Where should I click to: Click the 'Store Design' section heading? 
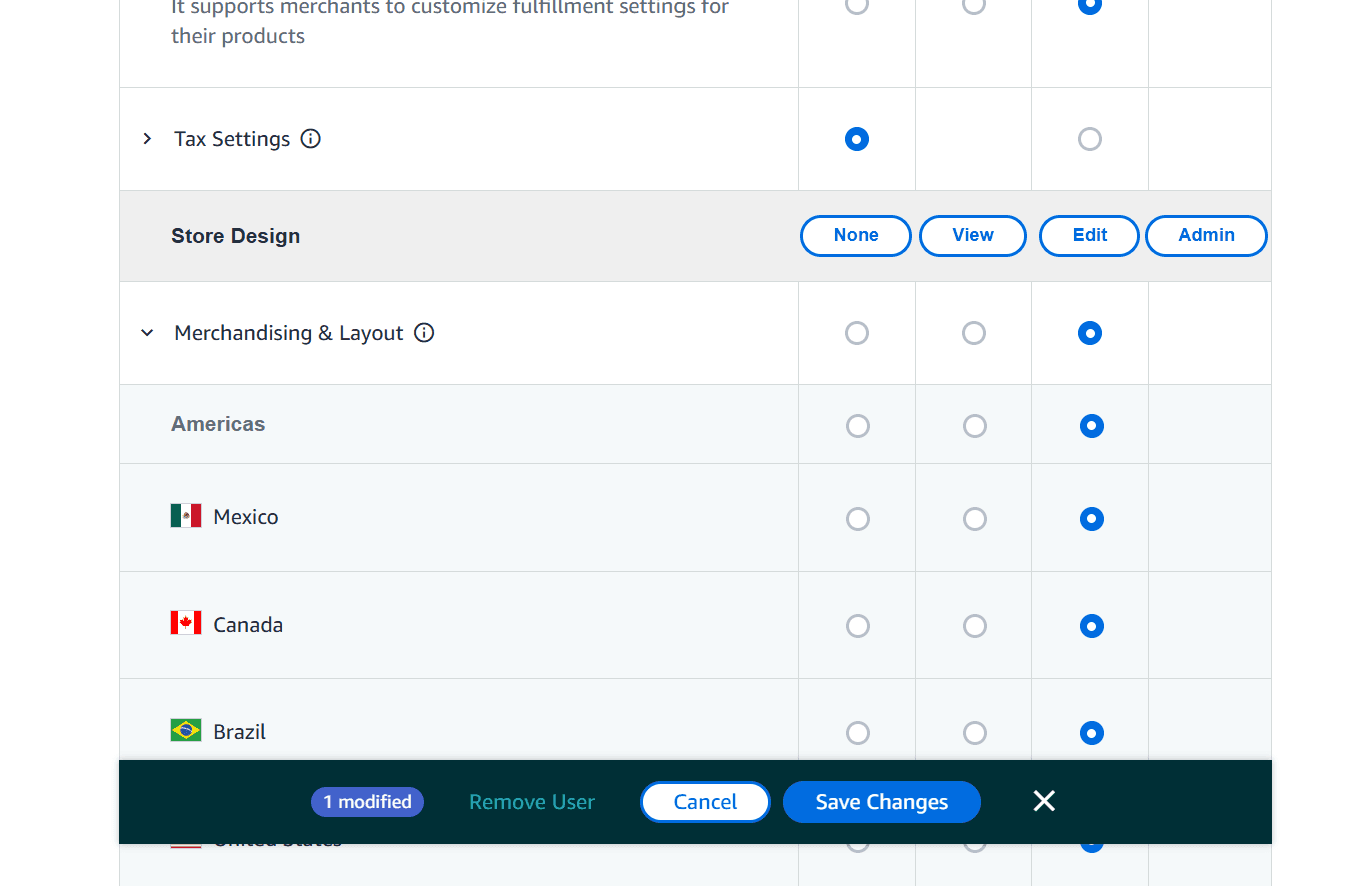(236, 236)
